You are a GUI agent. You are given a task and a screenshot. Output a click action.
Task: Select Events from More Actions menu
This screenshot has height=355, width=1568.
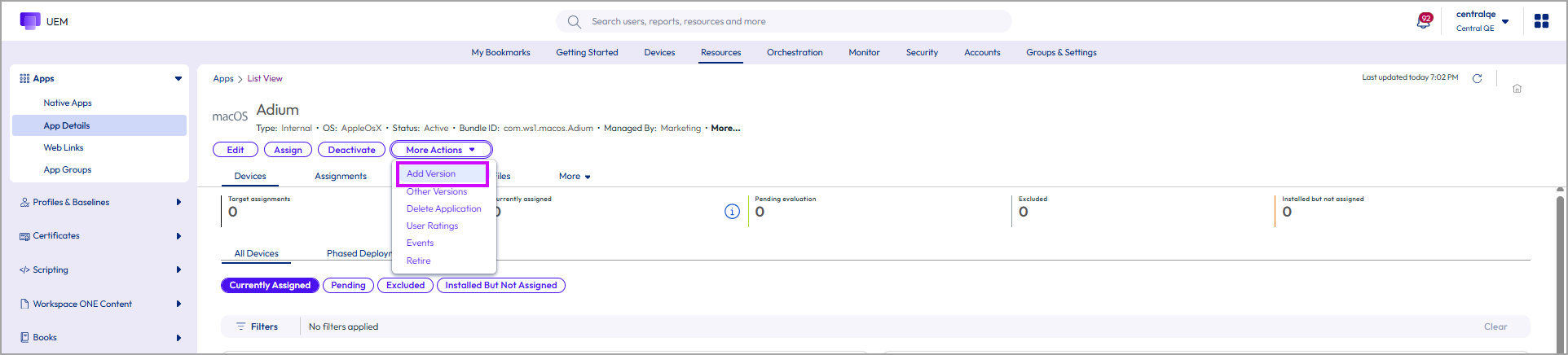[420, 243]
